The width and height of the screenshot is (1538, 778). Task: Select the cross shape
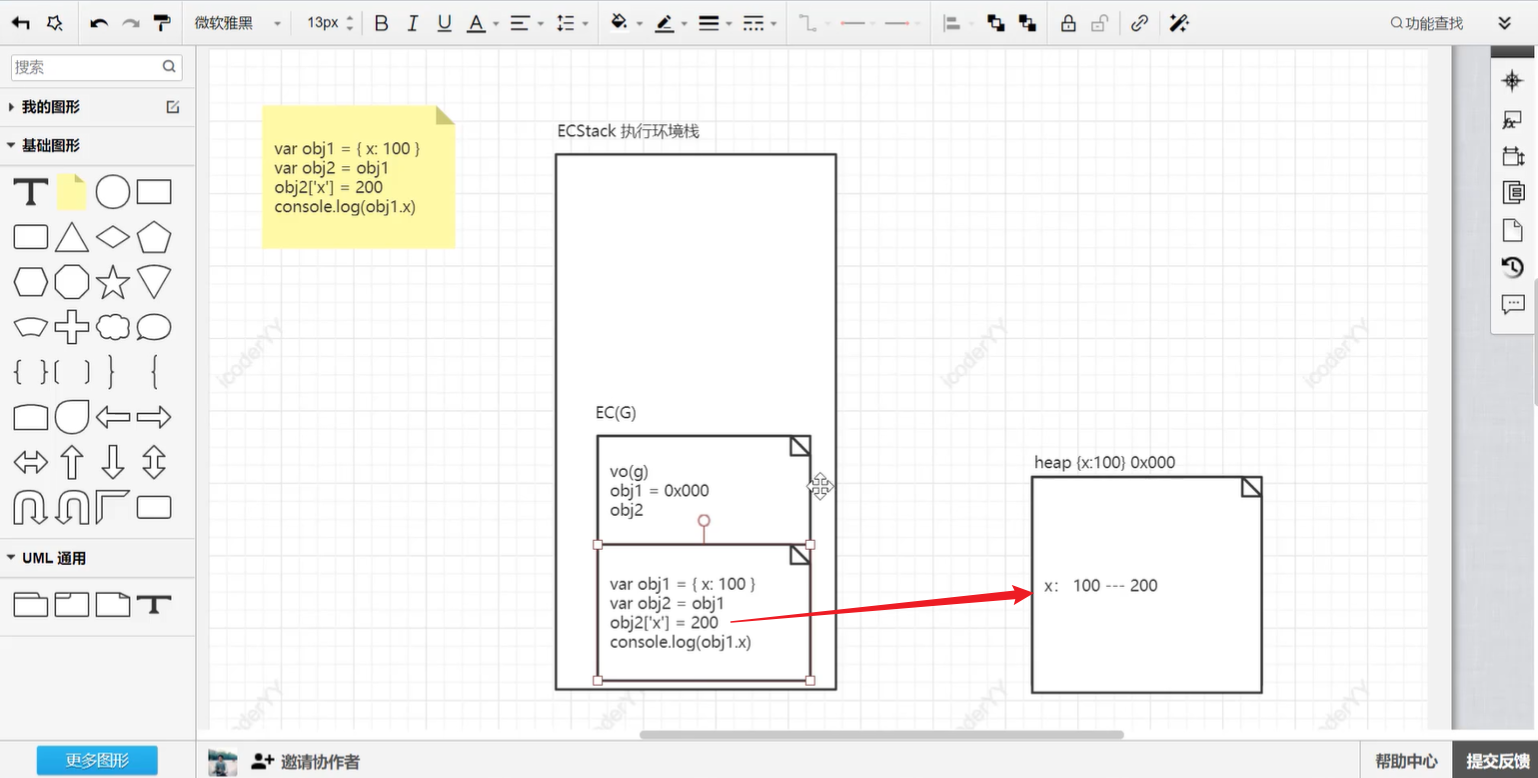pos(72,327)
